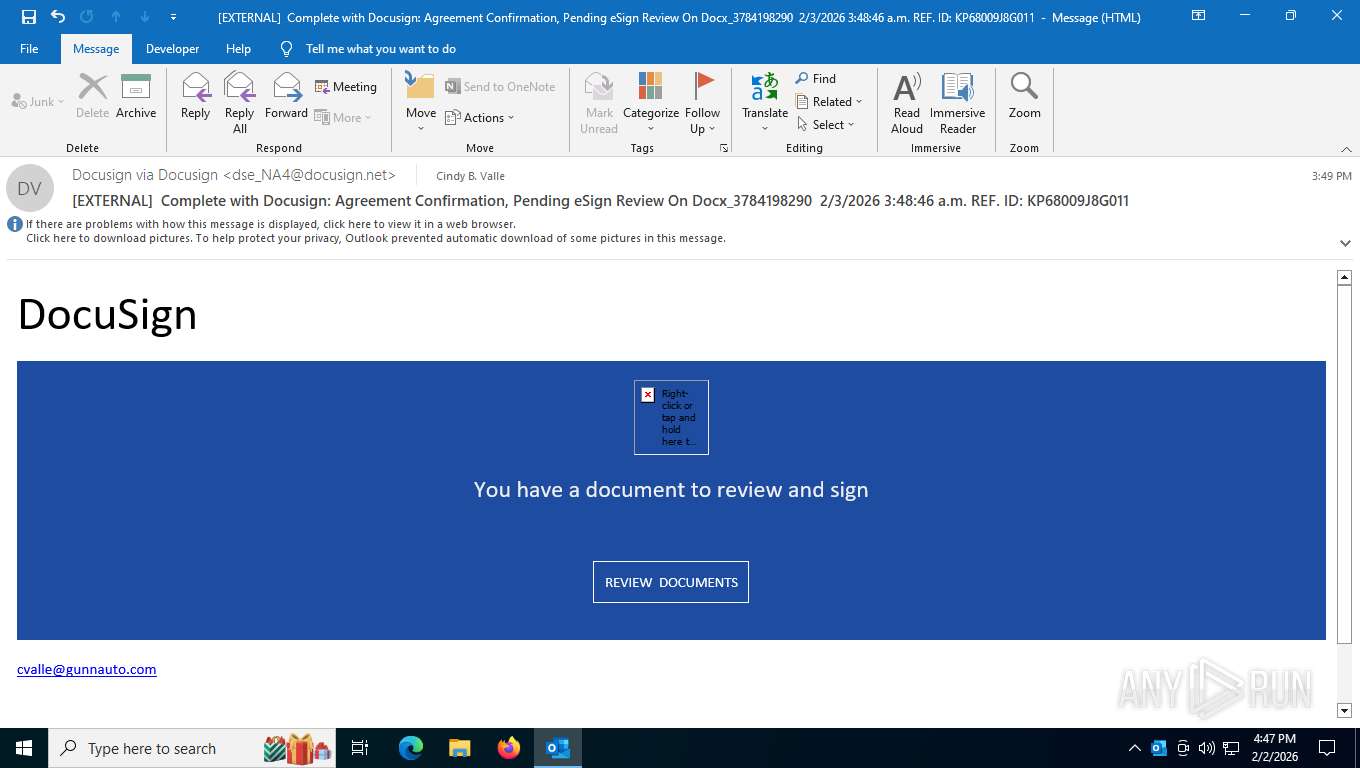
Task: Click the info bar to download pictures
Action: (x=376, y=239)
